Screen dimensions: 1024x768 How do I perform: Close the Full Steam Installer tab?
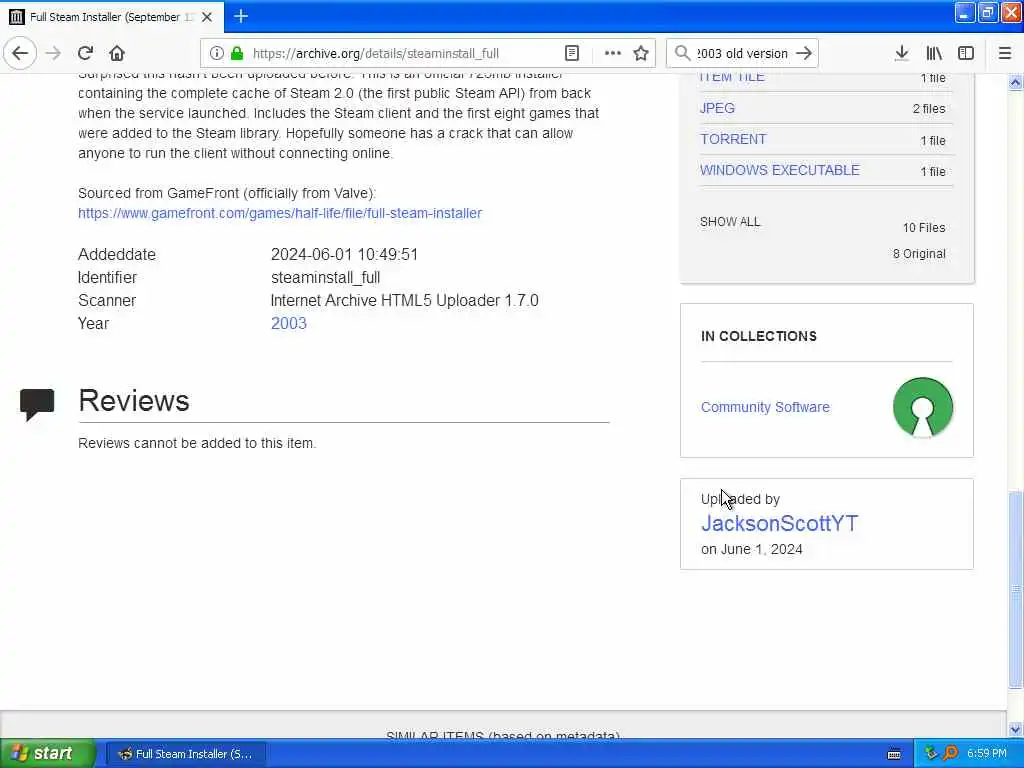(207, 17)
